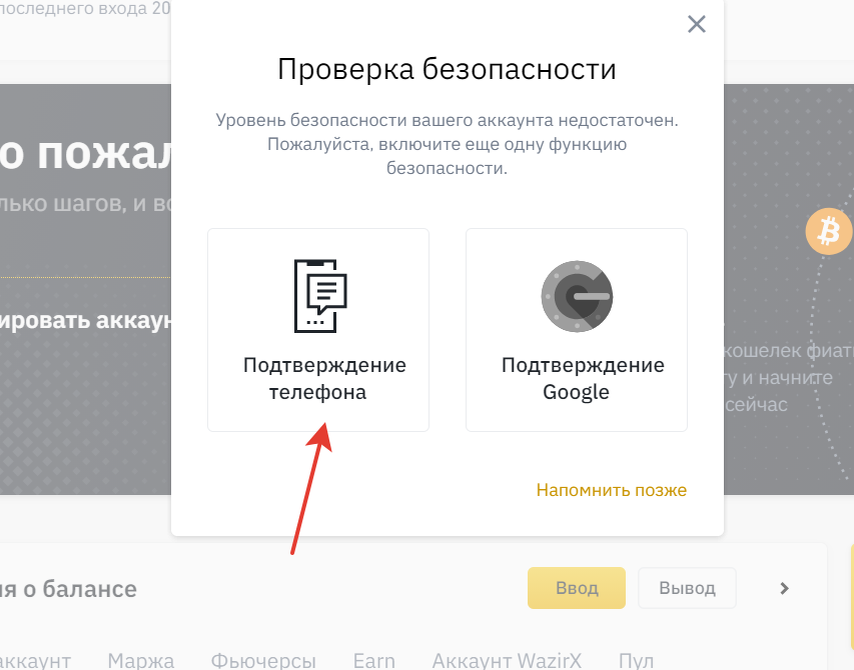This screenshot has height=670, width=854.
Task: Dismiss the security check dialog
Action: point(697,24)
